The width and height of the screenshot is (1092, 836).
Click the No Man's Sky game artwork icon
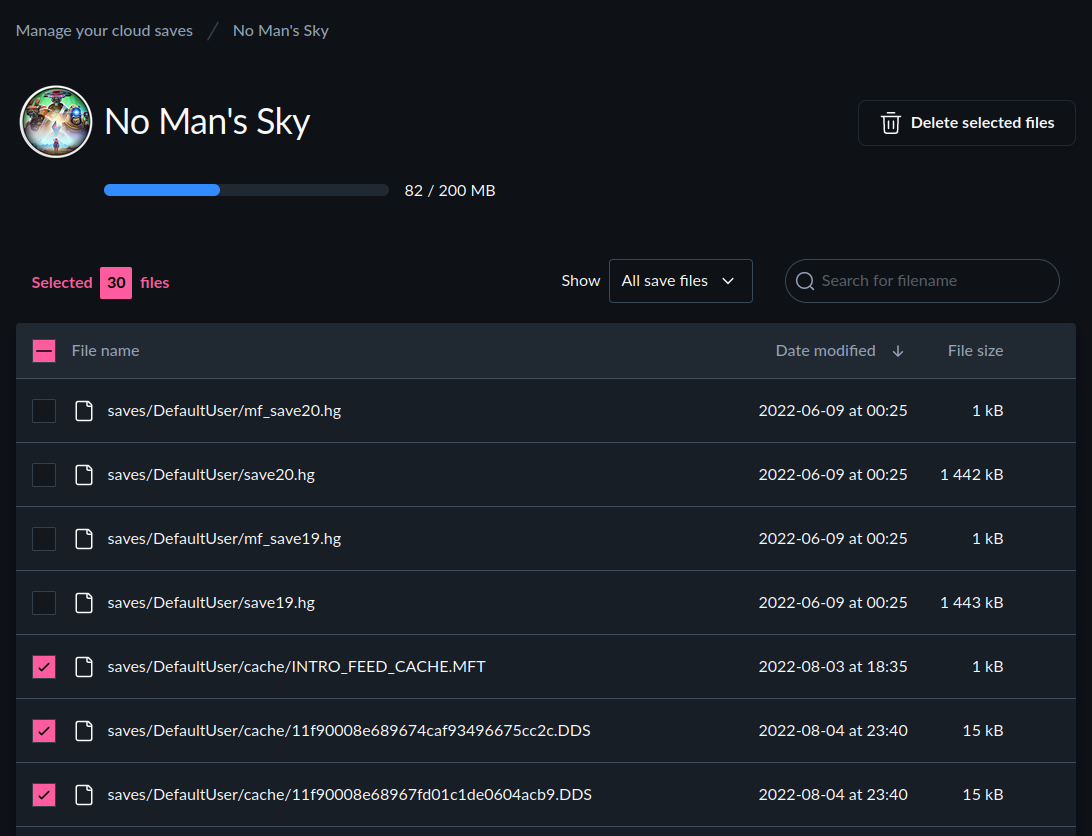(56, 121)
